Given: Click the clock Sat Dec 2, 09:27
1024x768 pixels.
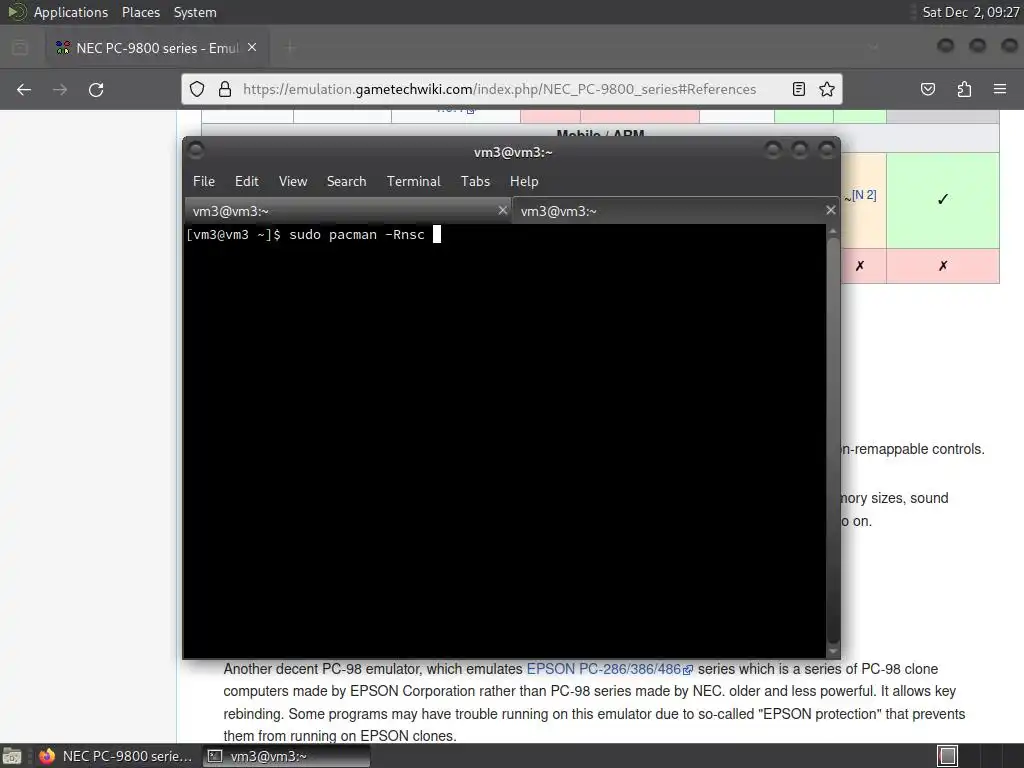Looking at the screenshot, I should coord(970,12).
